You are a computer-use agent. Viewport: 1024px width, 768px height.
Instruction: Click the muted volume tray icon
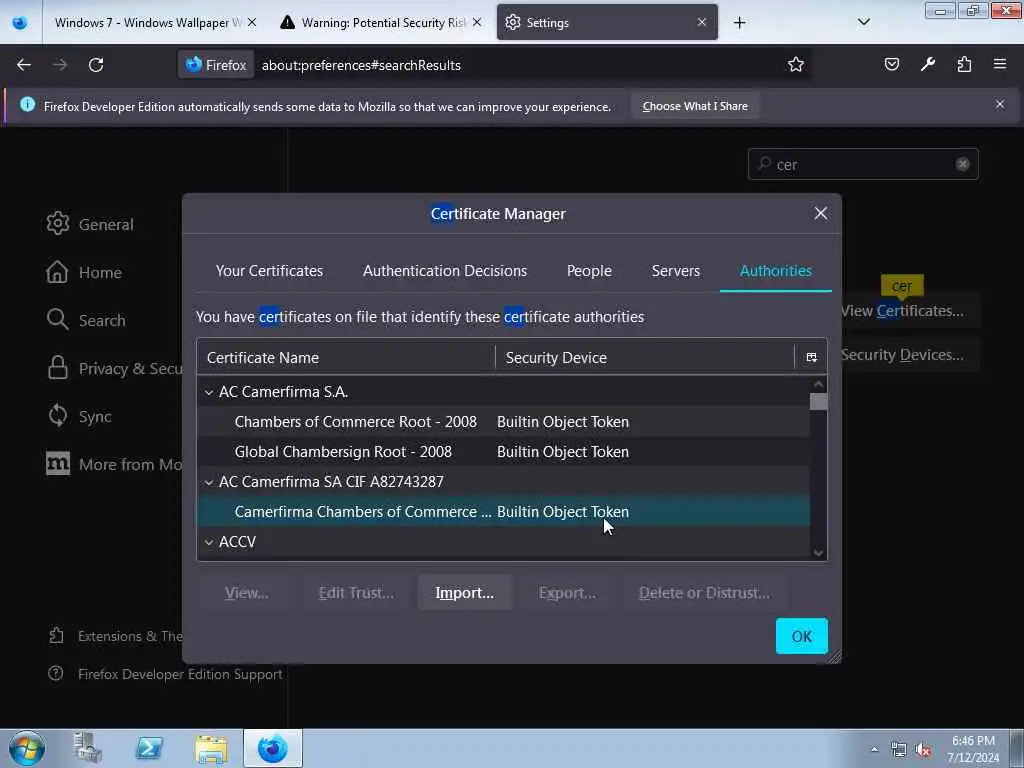923,750
